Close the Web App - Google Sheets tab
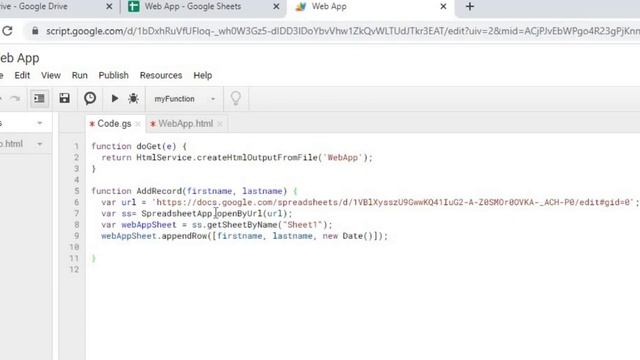 point(276,7)
